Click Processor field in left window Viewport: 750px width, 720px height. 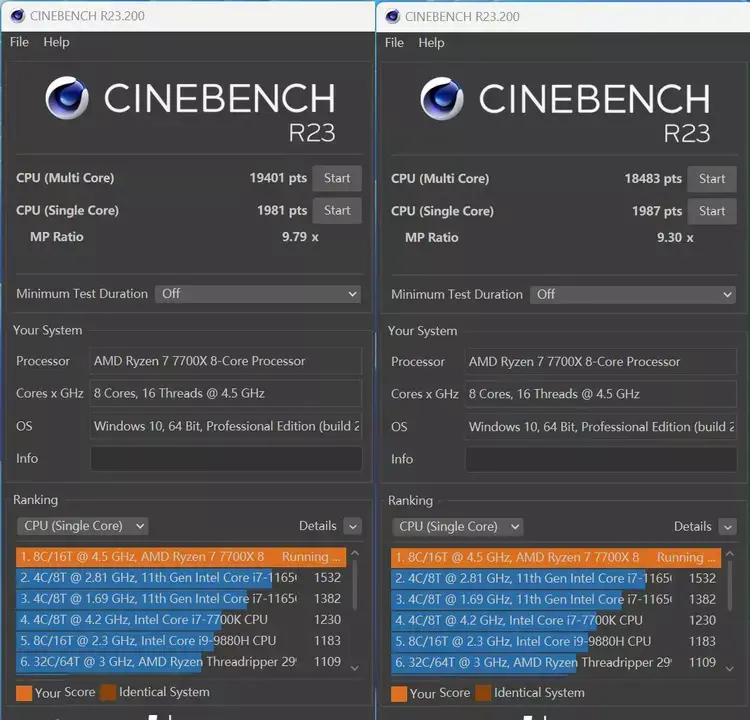pos(226,361)
